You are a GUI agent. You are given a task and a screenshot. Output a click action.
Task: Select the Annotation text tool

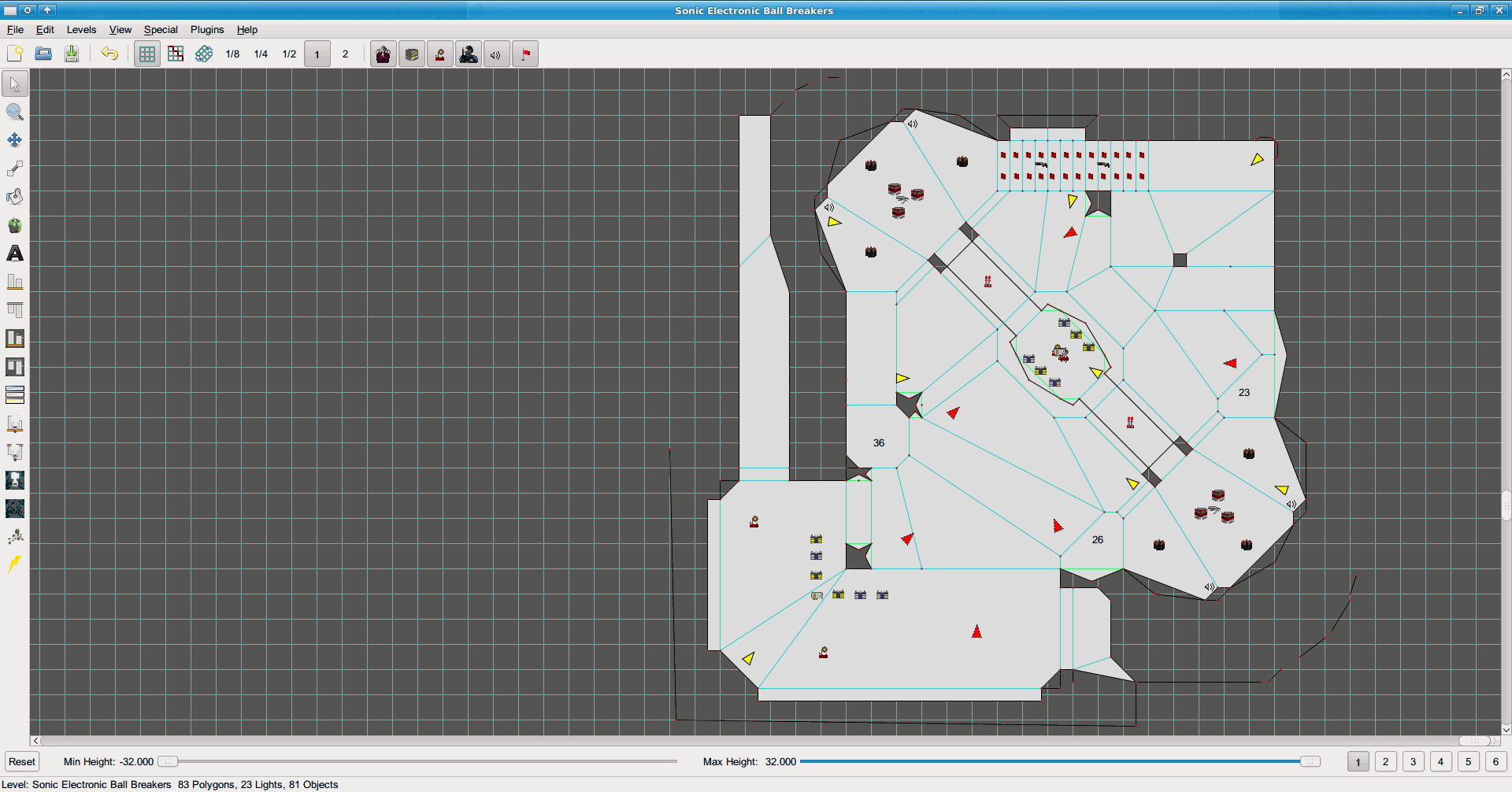15,254
